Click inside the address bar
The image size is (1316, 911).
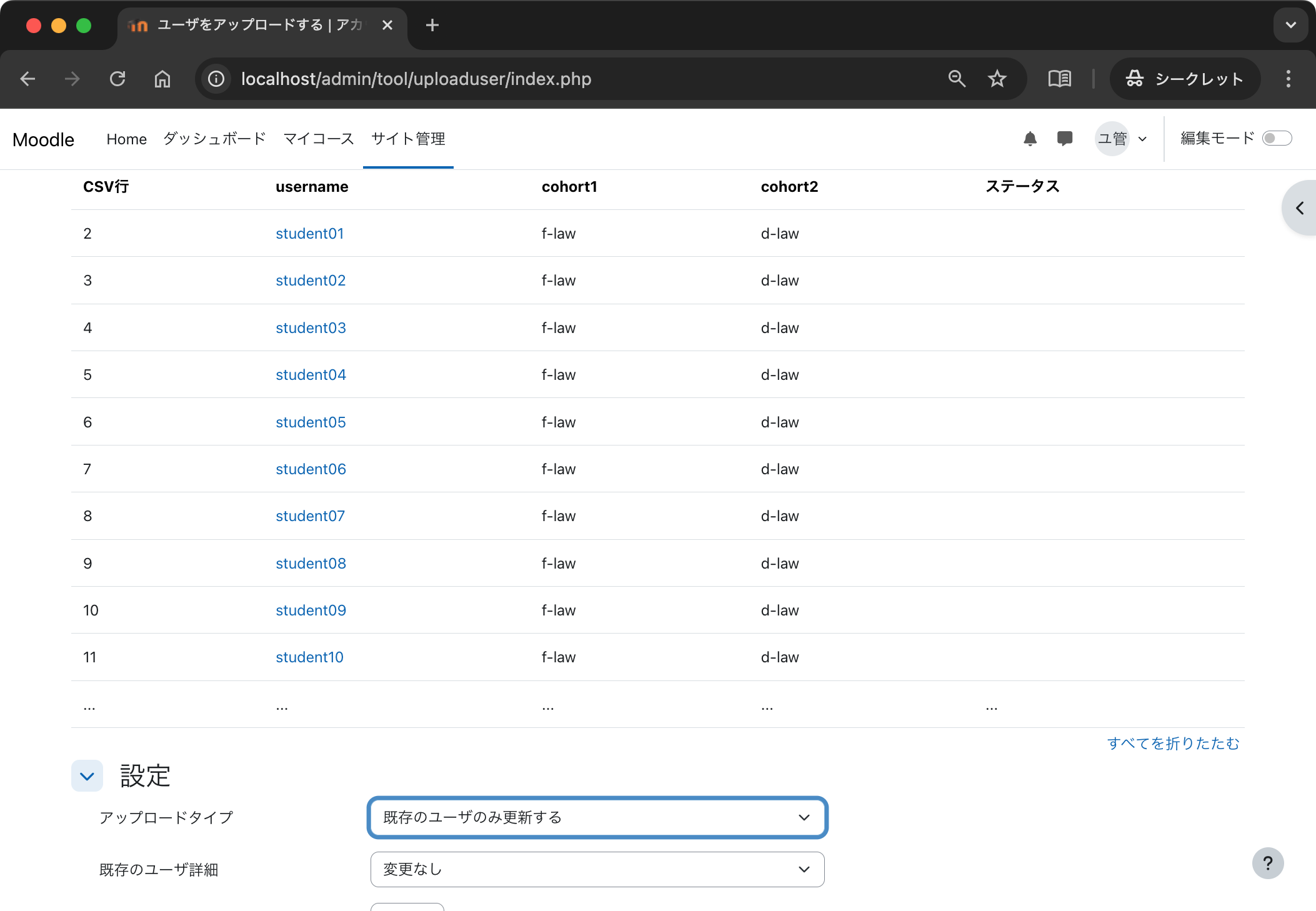(x=562, y=79)
